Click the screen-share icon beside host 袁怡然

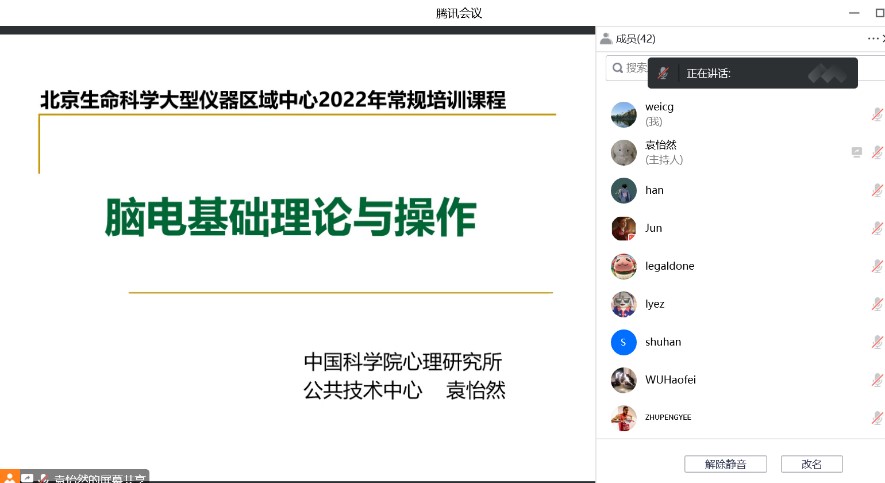[x=857, y=152]
